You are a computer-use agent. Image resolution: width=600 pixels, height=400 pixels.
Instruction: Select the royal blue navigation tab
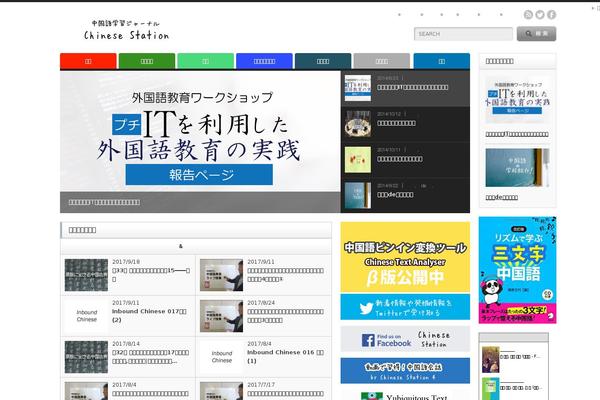(264, 61)
